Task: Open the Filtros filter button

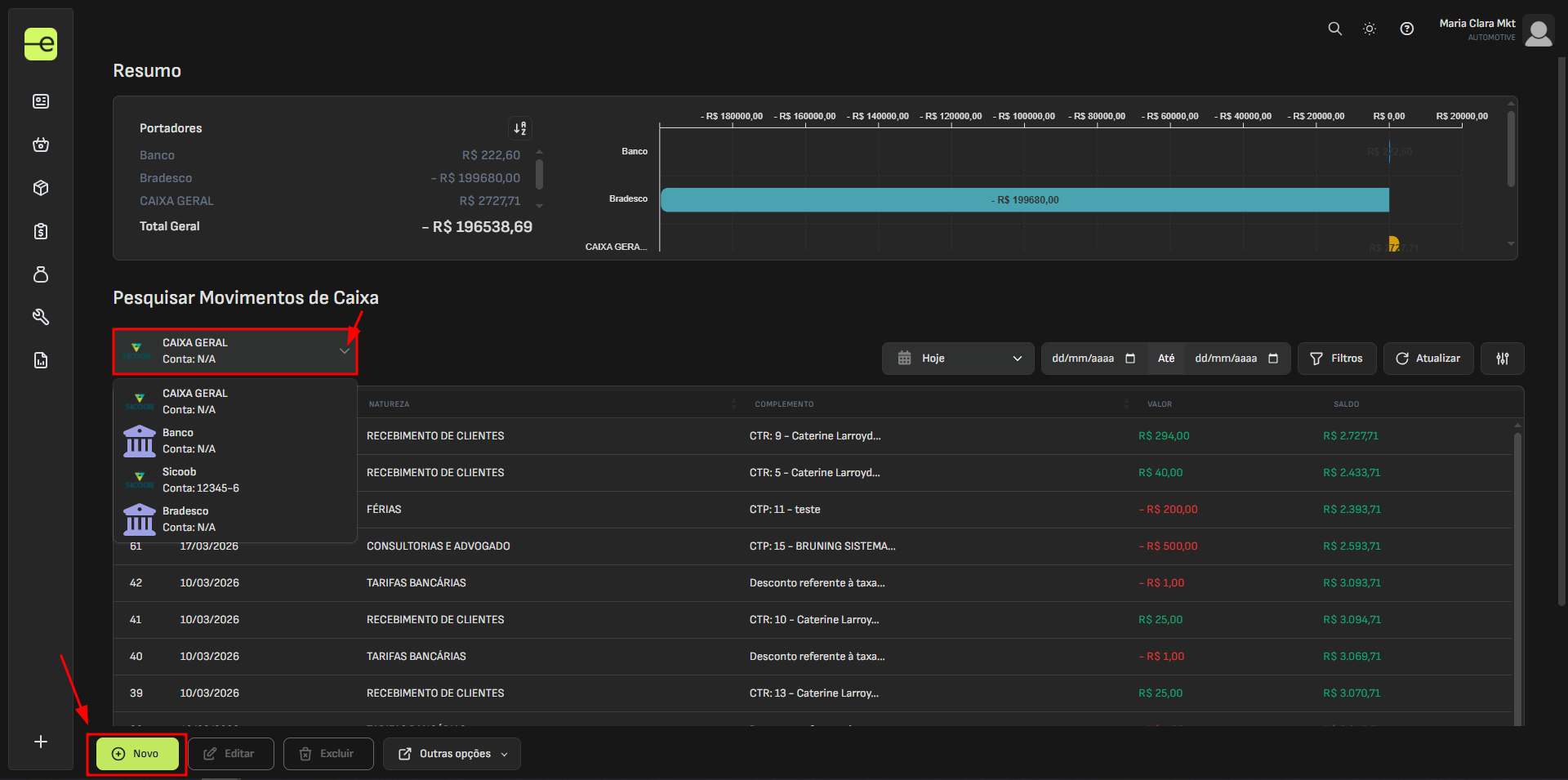Action: pos(1336,359)
